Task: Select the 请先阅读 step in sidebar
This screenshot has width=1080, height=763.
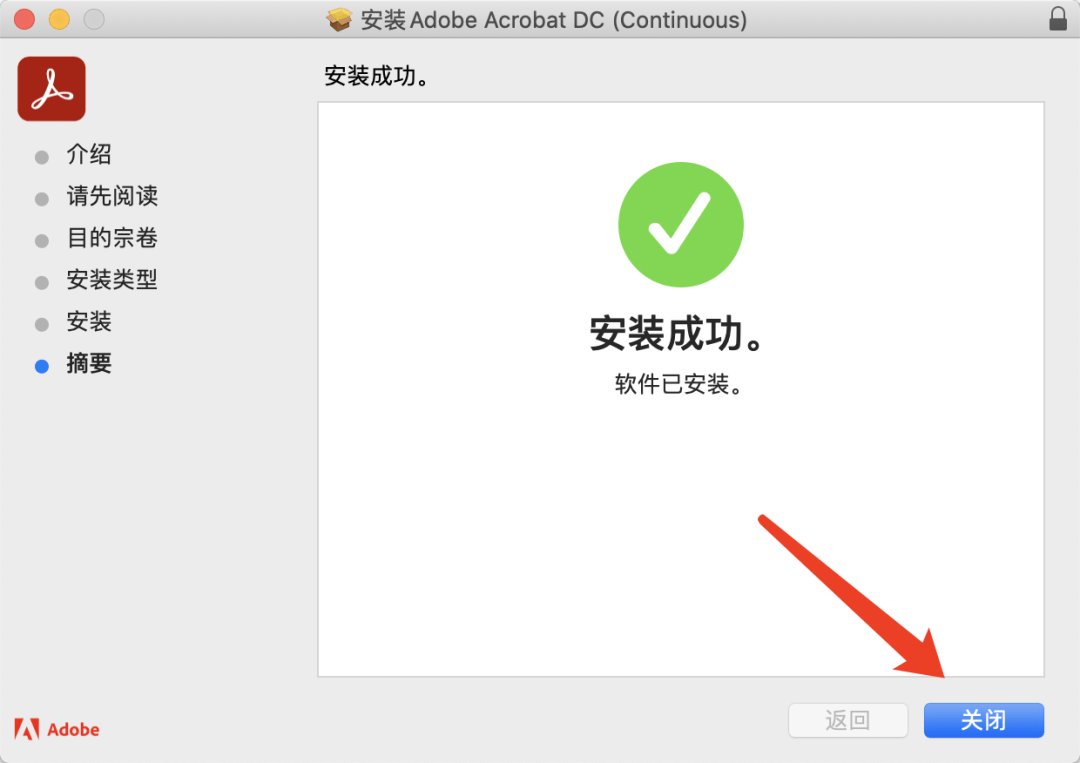Action: tap(112, 196)
